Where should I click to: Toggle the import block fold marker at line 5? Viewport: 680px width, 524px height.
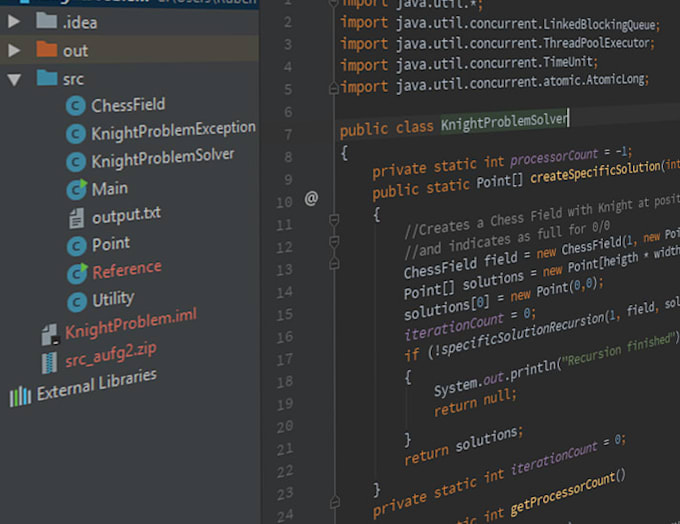(334, 88)
